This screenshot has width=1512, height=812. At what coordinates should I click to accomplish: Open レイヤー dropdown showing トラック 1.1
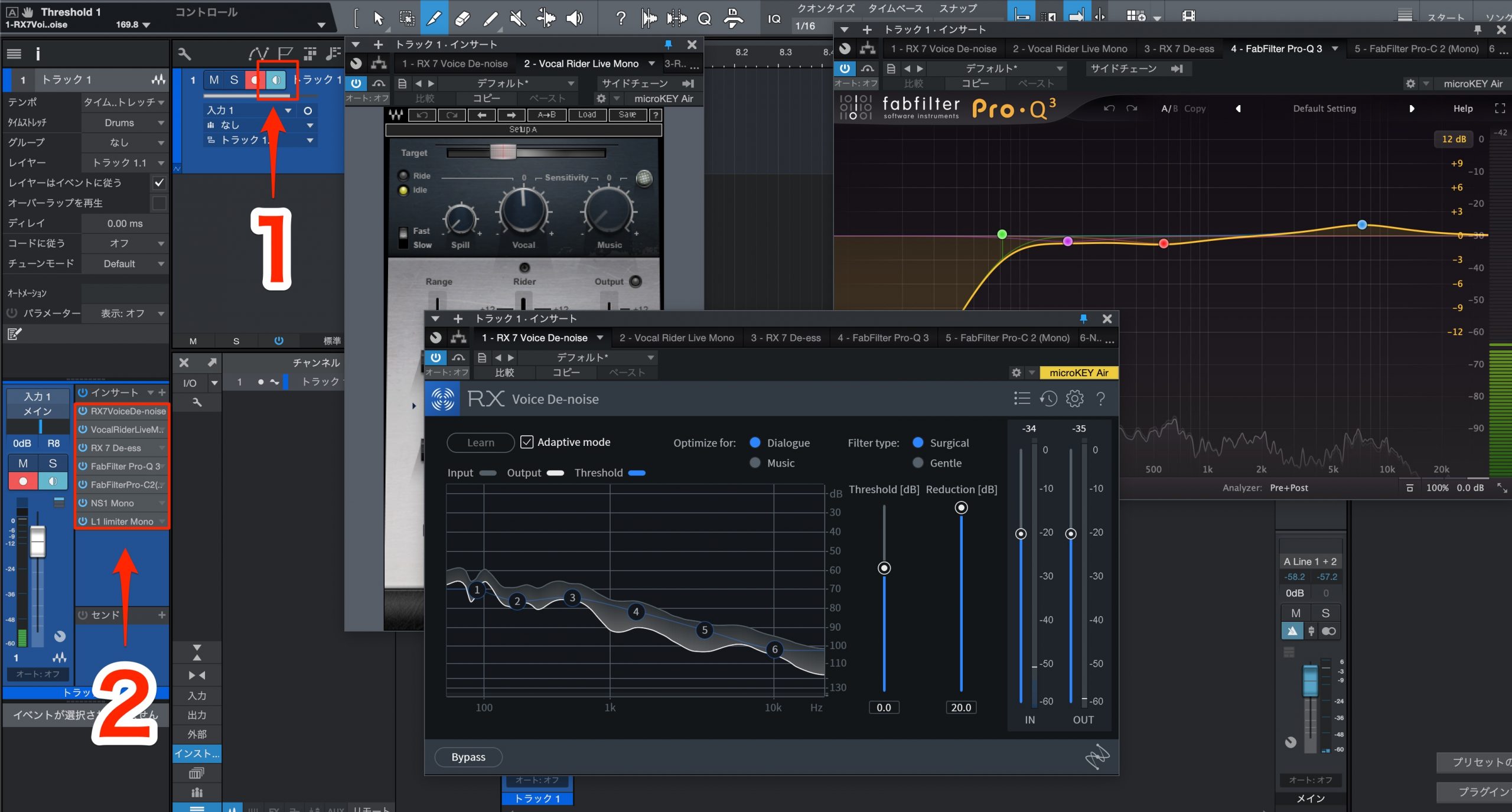[x=125, y=163]
